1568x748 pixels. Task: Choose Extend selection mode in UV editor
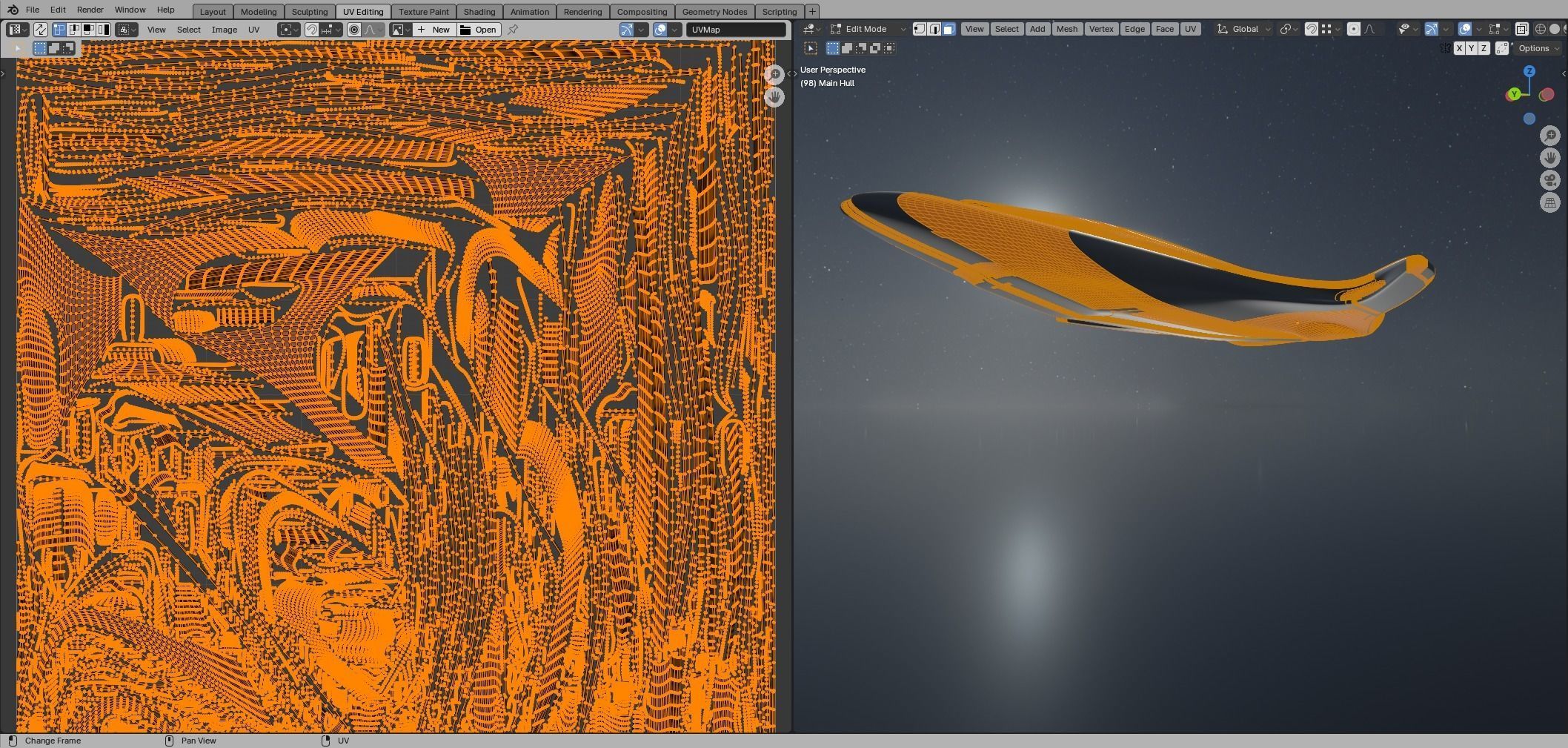(x=54, y=48)
